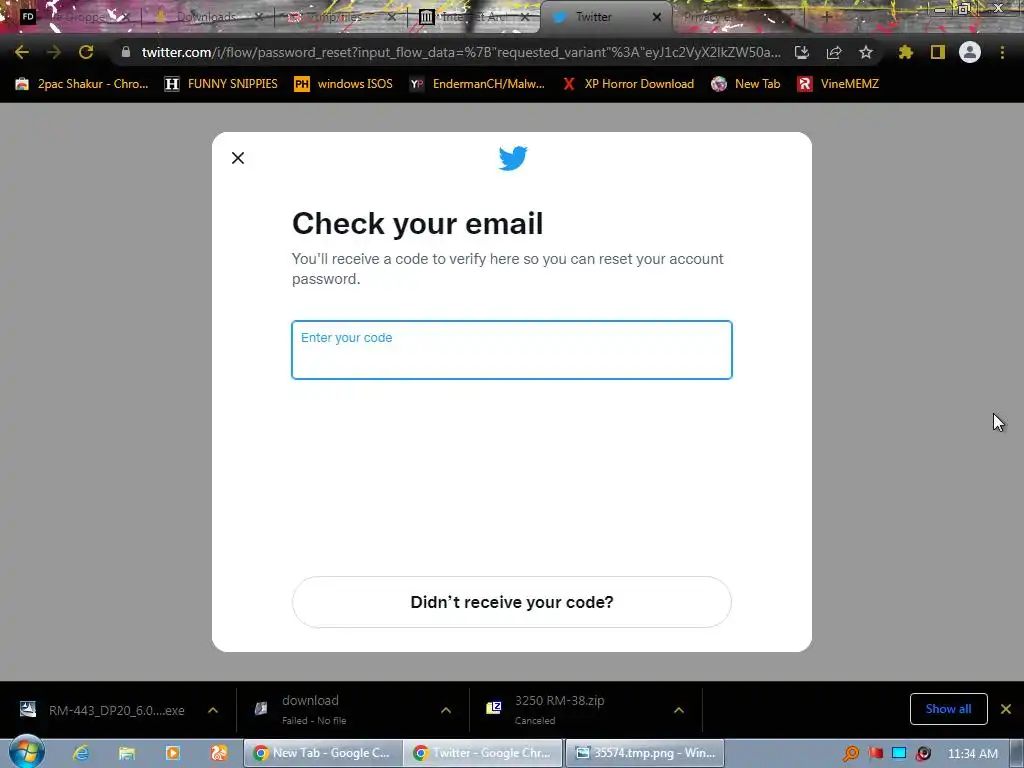Open EndermanCH/Malw... bookmark
This screenshot has height=768, width=1024.
click(477, 84)
